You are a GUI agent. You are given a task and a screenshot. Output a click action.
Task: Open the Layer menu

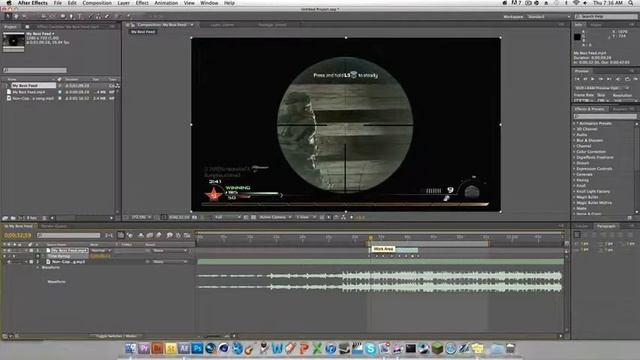click(123, 3)
